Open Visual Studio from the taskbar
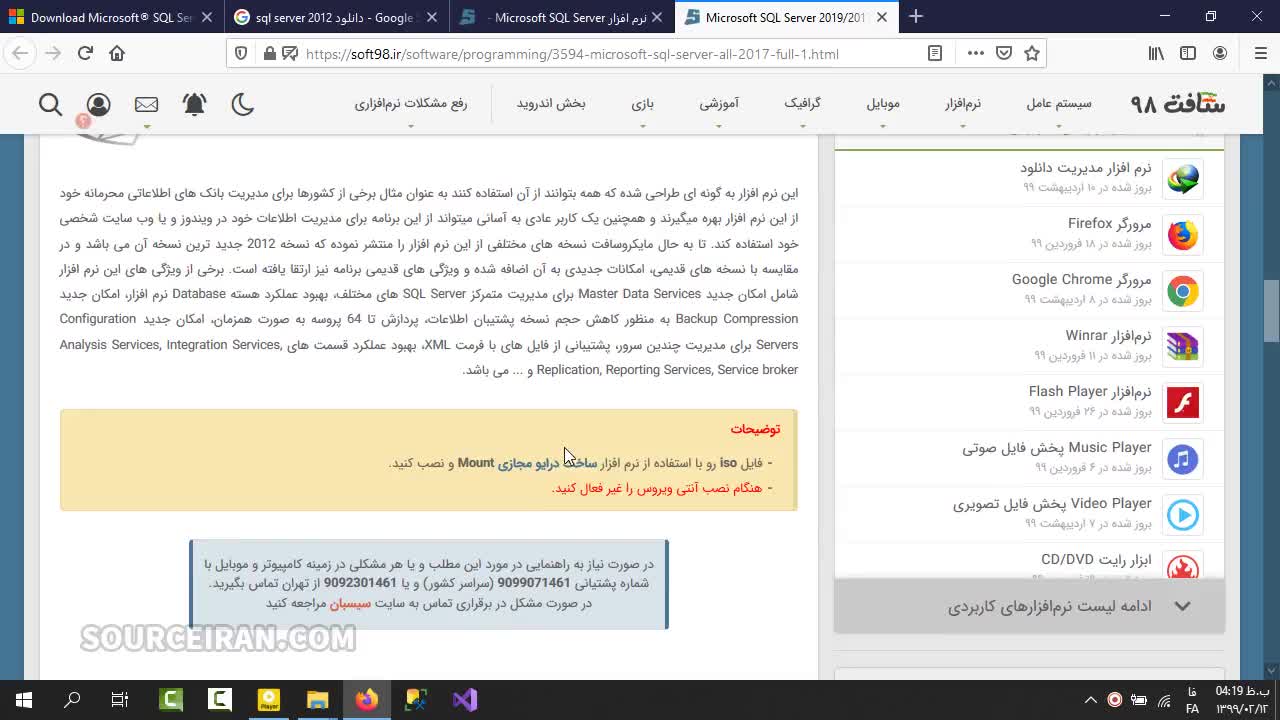Screen dimensions: 1280x720 pyautogui.click(x=465, y=700)
